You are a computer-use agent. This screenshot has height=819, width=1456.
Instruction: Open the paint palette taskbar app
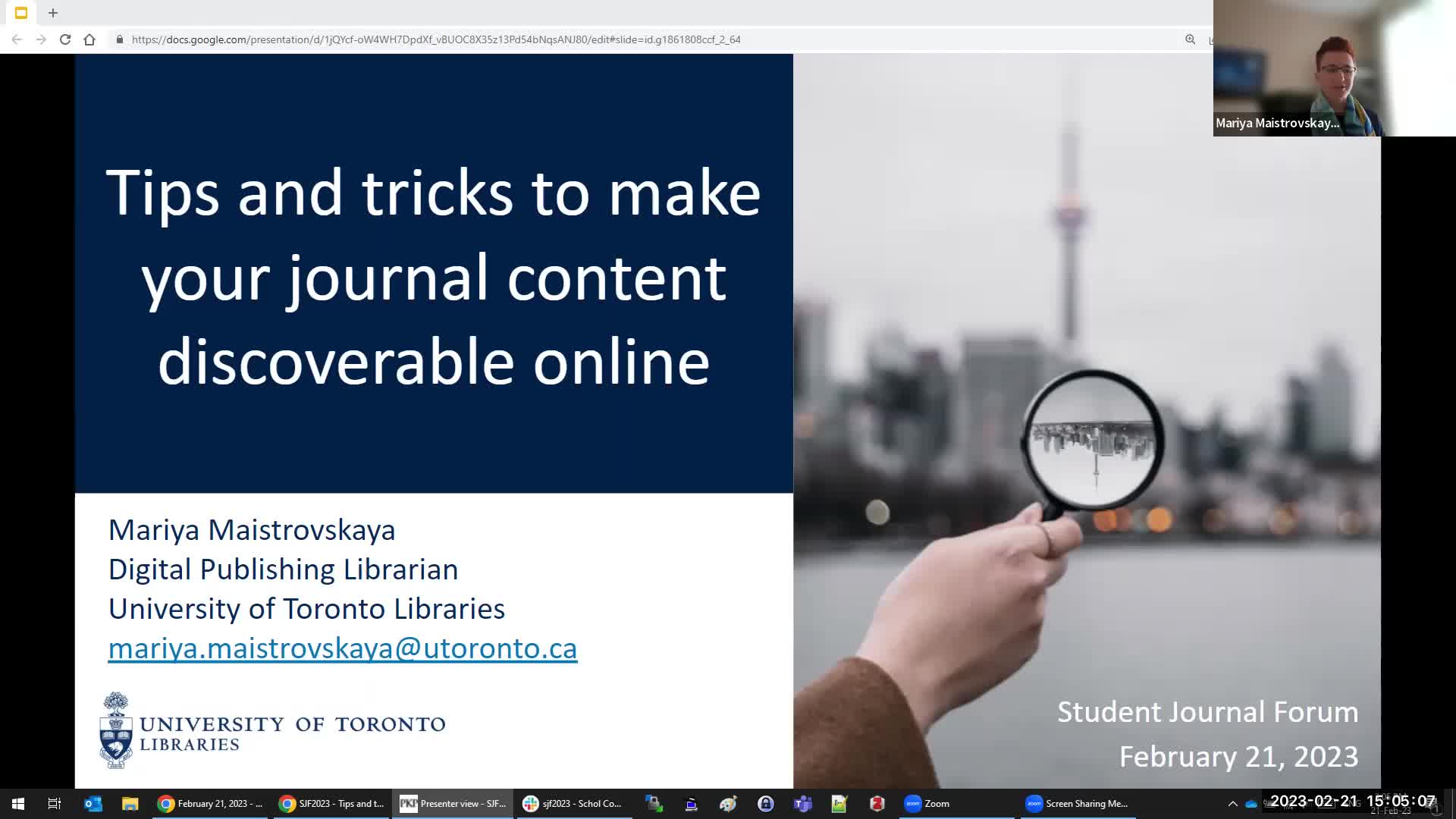coord(728,804)
